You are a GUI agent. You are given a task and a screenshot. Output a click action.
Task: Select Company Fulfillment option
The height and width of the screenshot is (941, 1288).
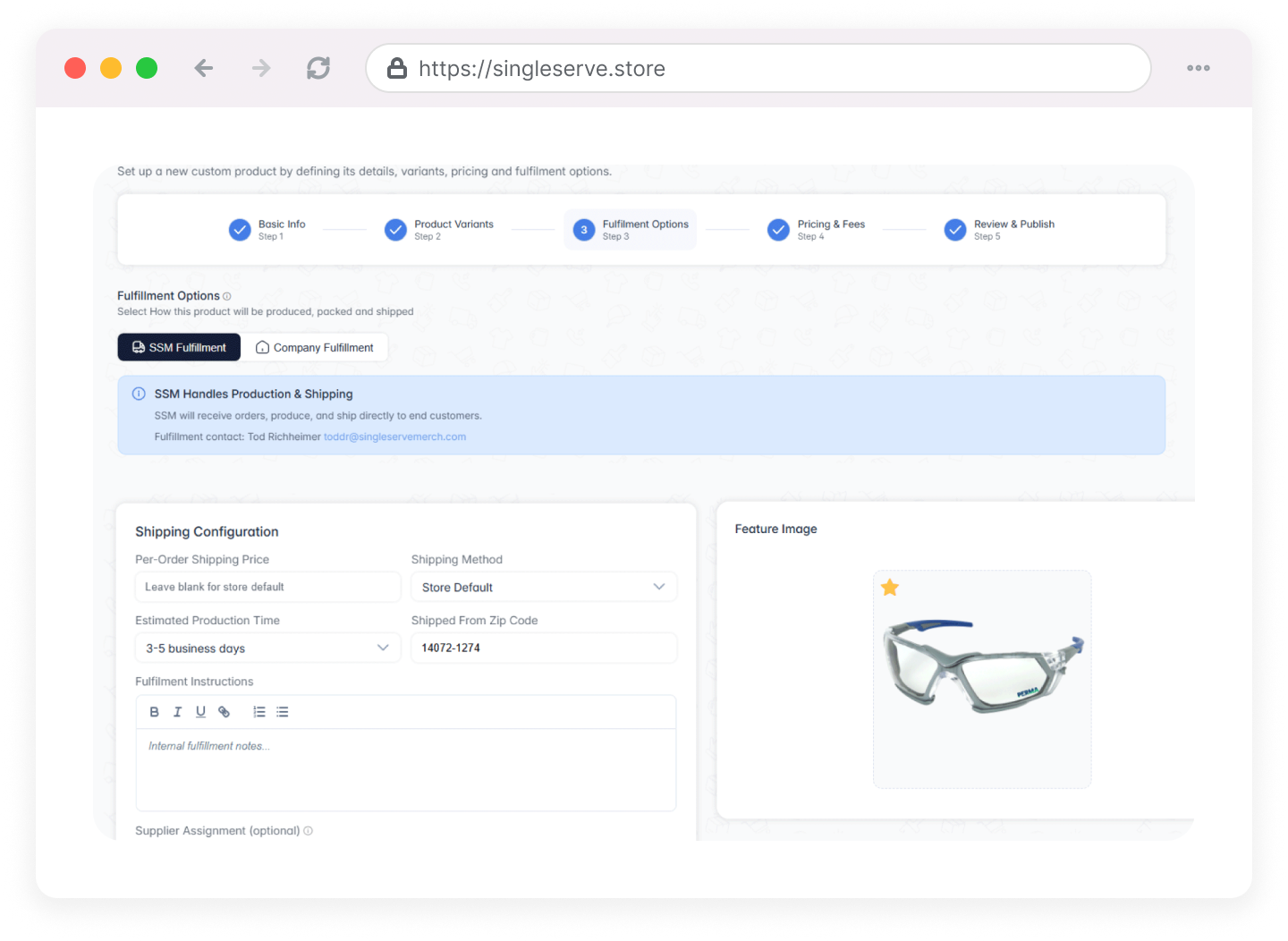tap(315, 347)
